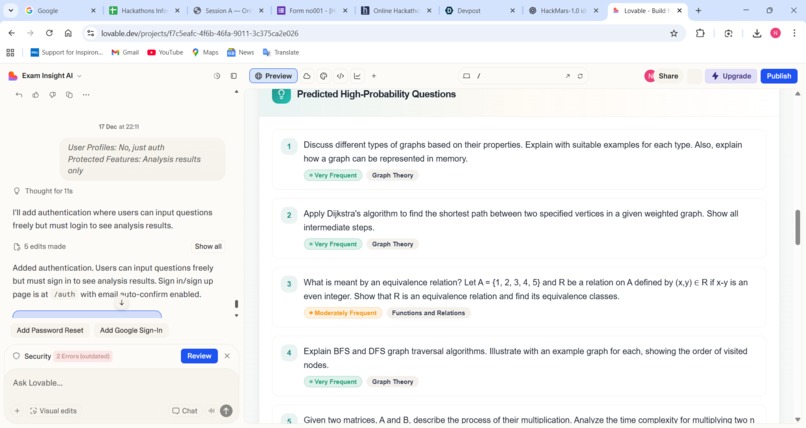806x428 pixels.
Task: Open the design palette icon
Action: [323, 76]
